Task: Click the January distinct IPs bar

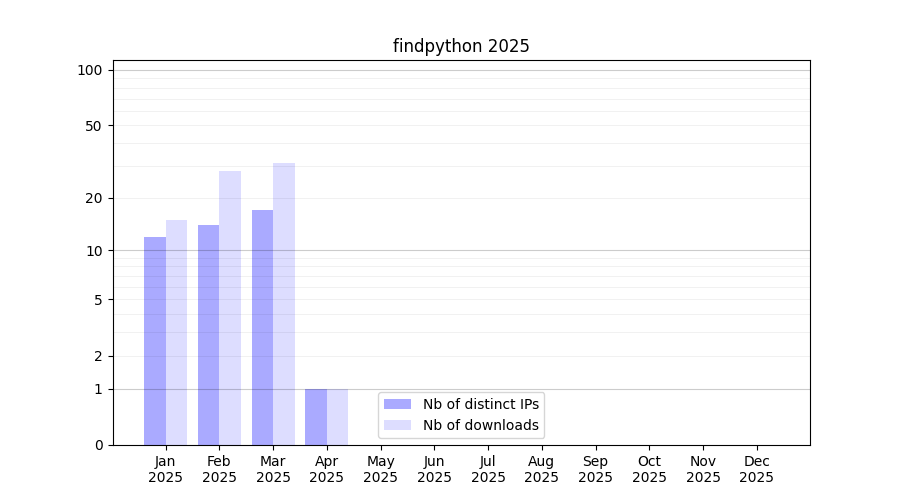Action: [x=155, y=341]
